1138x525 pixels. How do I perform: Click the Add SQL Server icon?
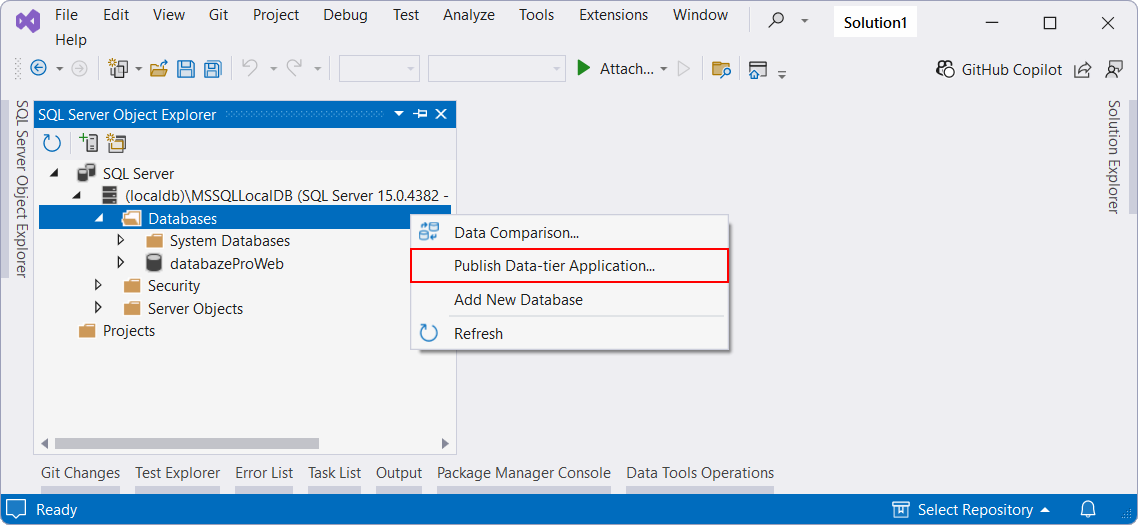[x=89, y=143]
